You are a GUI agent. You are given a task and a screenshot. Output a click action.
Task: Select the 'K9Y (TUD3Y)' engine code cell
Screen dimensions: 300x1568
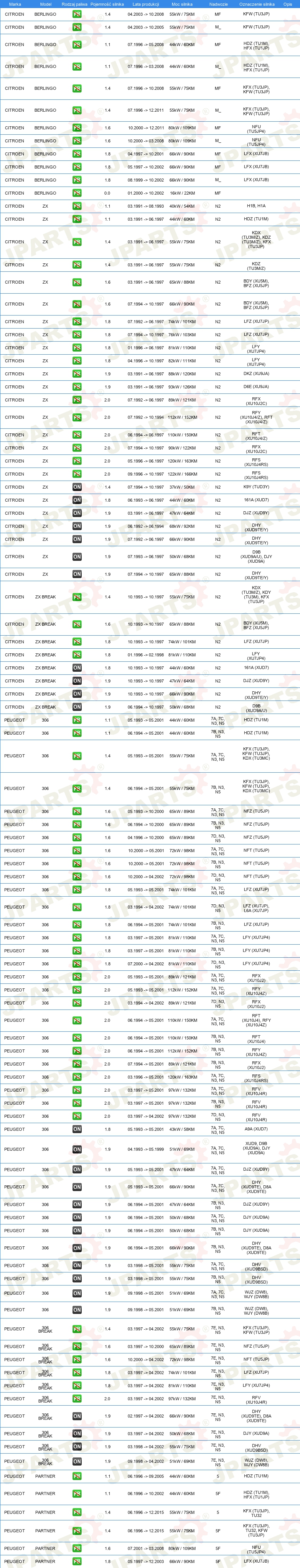tap(256, 487)
